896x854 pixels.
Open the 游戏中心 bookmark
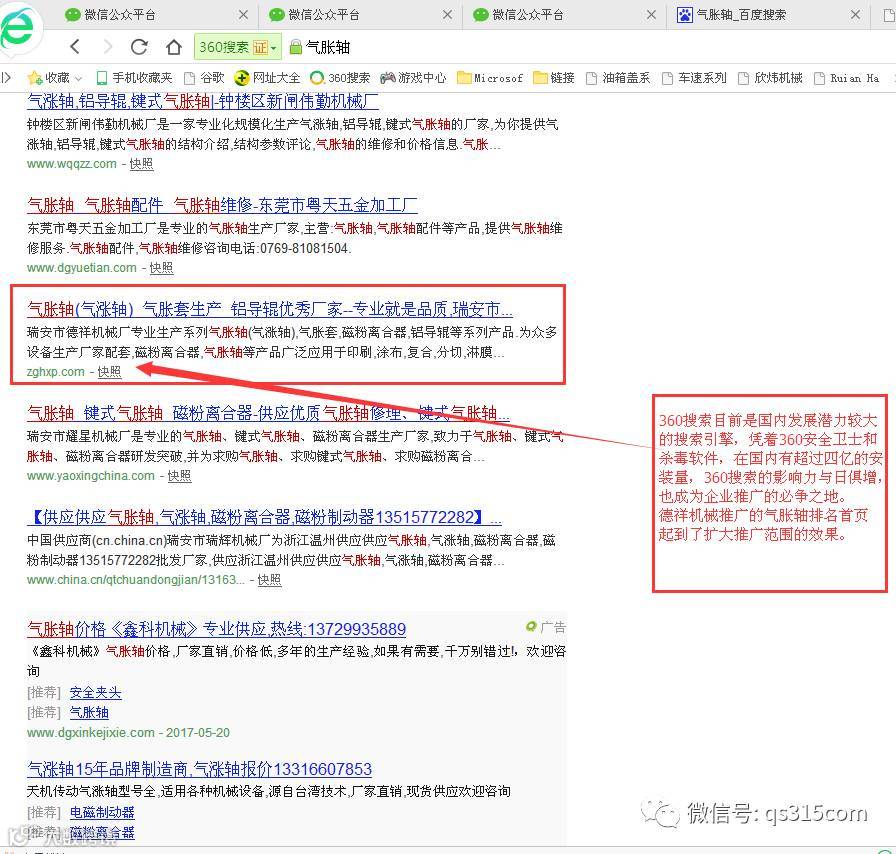point(414,78)
